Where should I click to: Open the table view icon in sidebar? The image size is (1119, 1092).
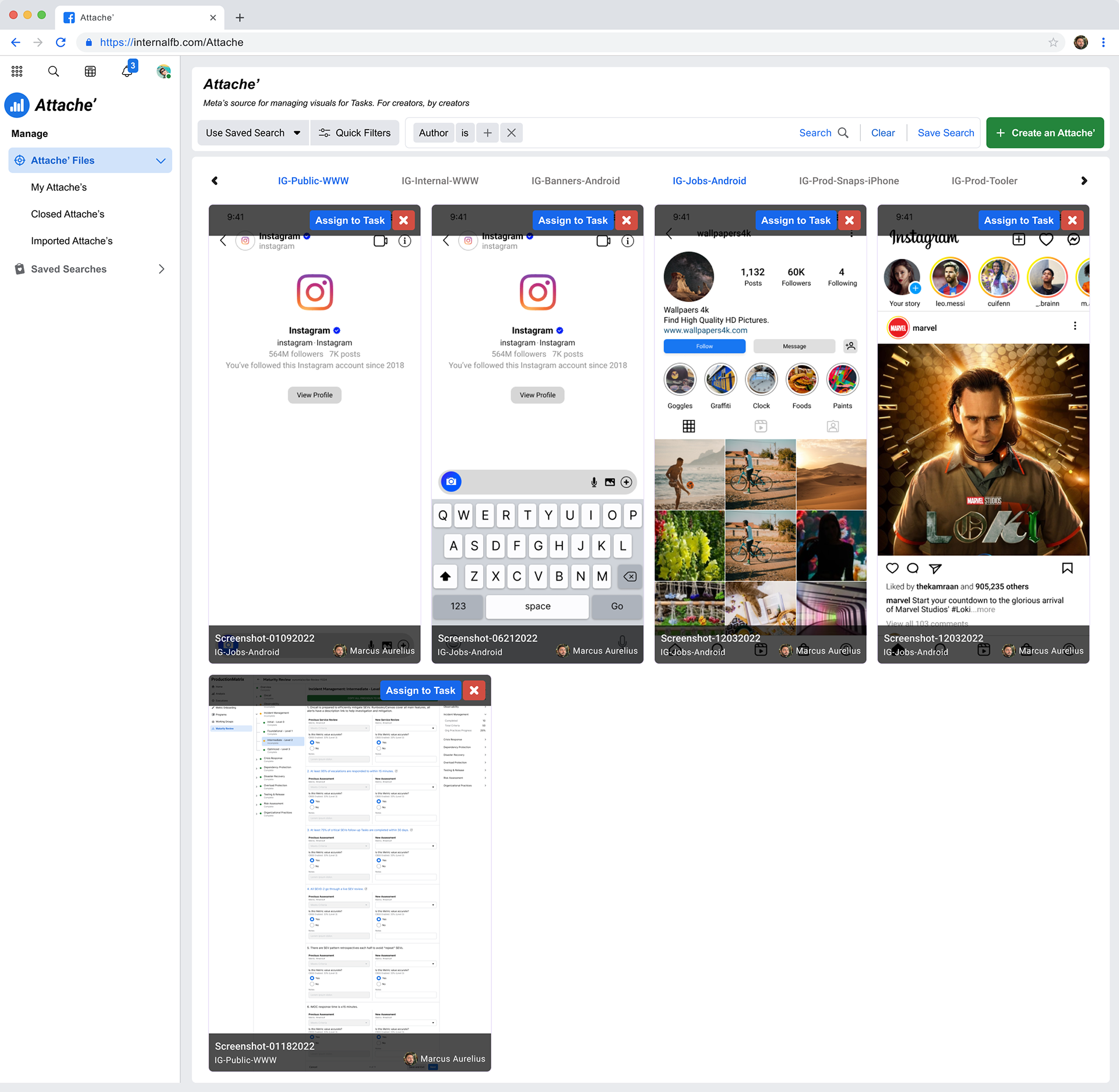(x=90, y=71)
